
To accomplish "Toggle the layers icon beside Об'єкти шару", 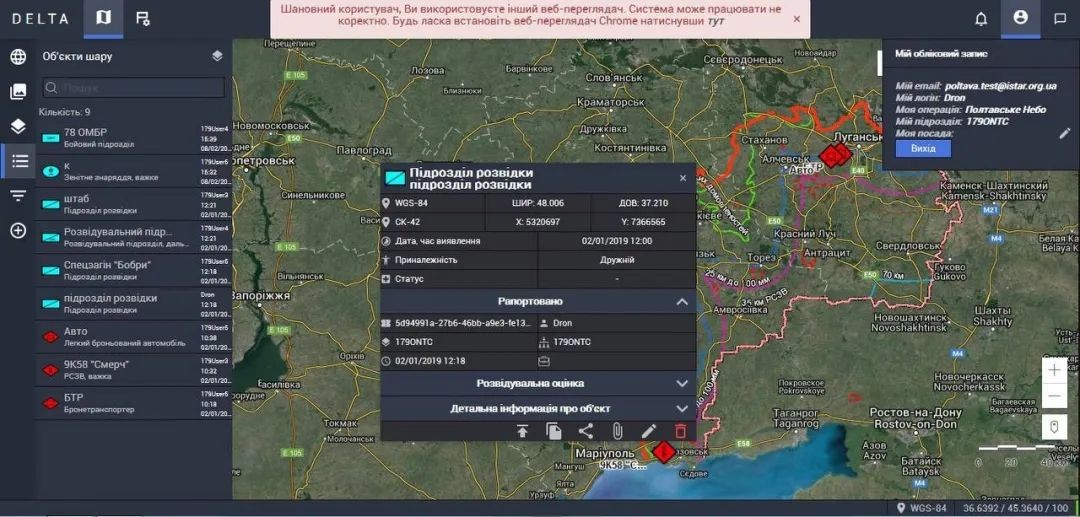I will [217, 57].
